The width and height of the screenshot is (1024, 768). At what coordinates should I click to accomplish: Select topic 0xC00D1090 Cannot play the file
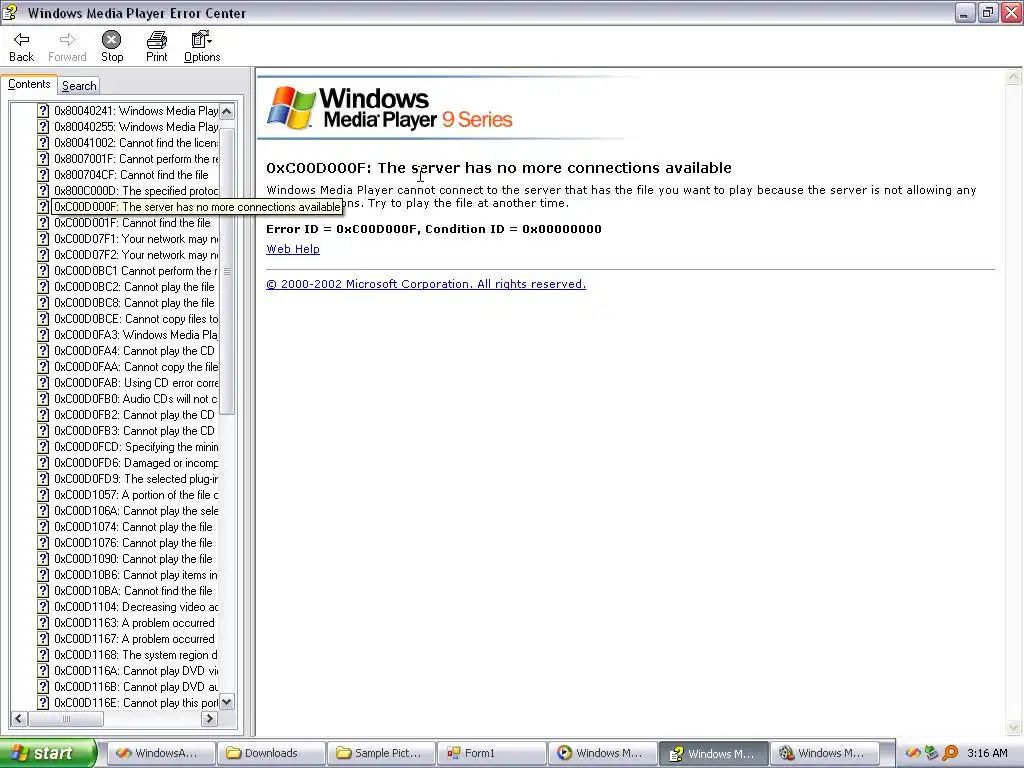point(133,559)
